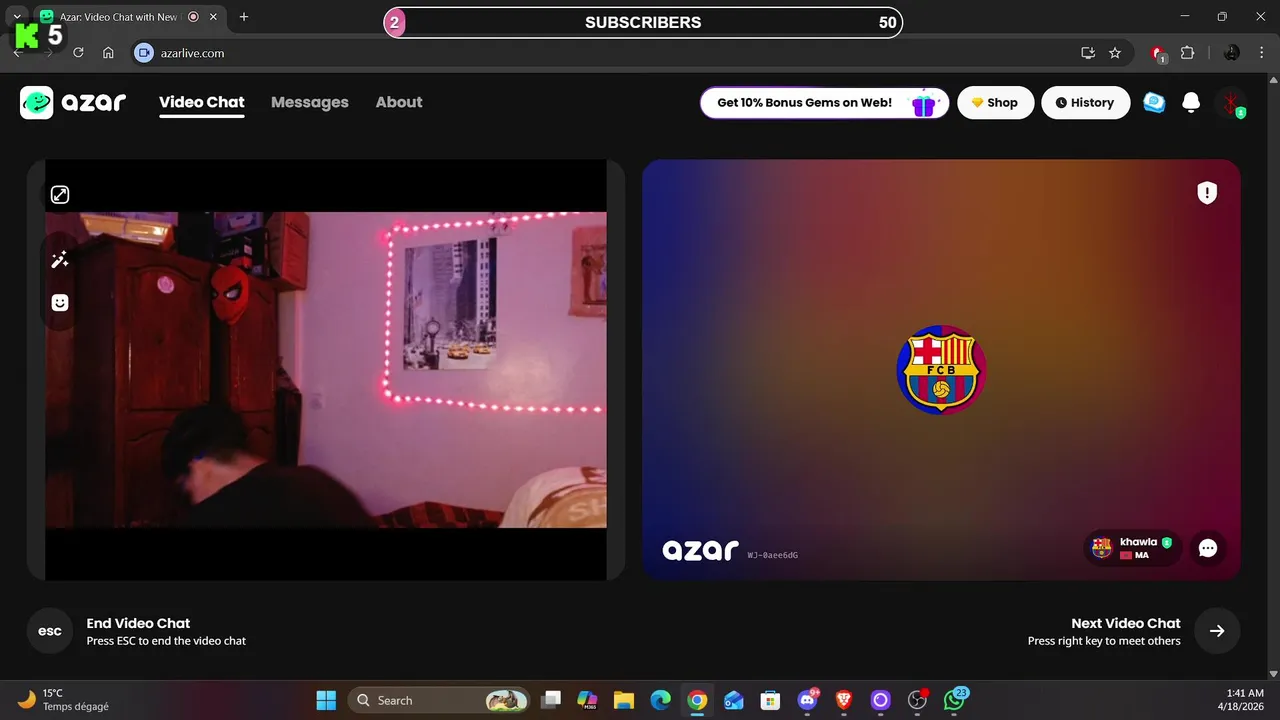The width and height of the screenshot is (1280, 720).
Task: Click the purple gift box icon
Action: coord(923,102)
